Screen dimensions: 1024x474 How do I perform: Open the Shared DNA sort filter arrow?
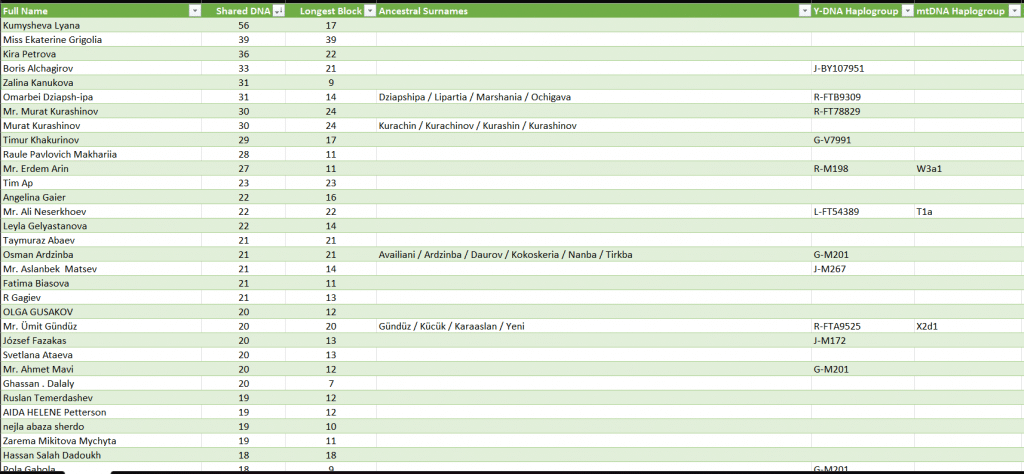pyautogui.click(x=278, y=10)
